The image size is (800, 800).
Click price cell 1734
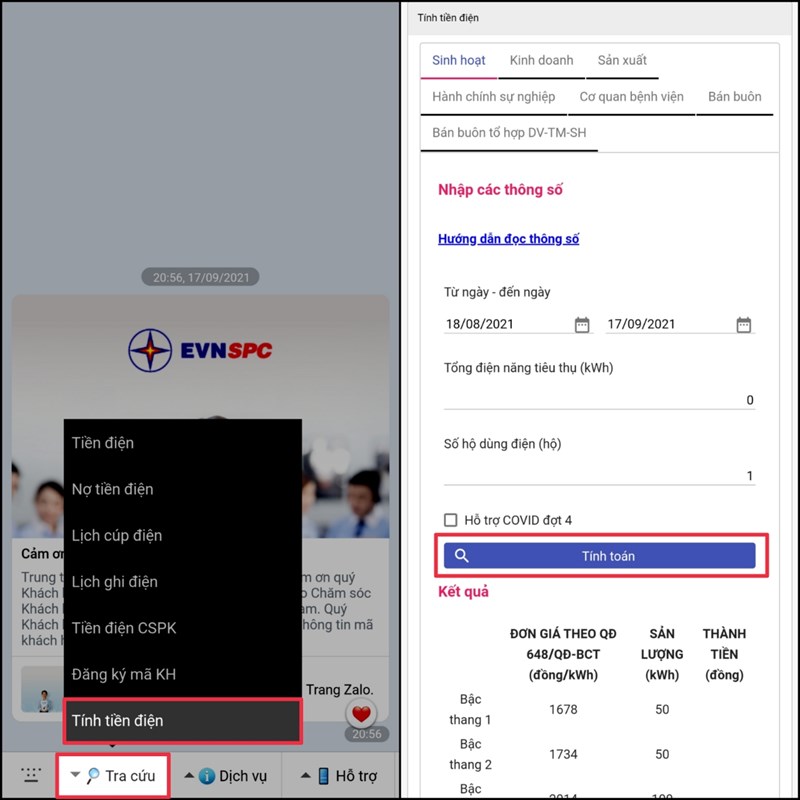(x=563, y=755)
